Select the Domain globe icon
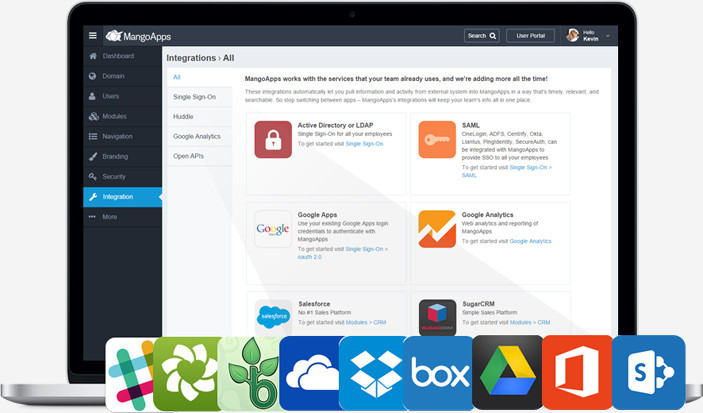 tap(92, 76)
